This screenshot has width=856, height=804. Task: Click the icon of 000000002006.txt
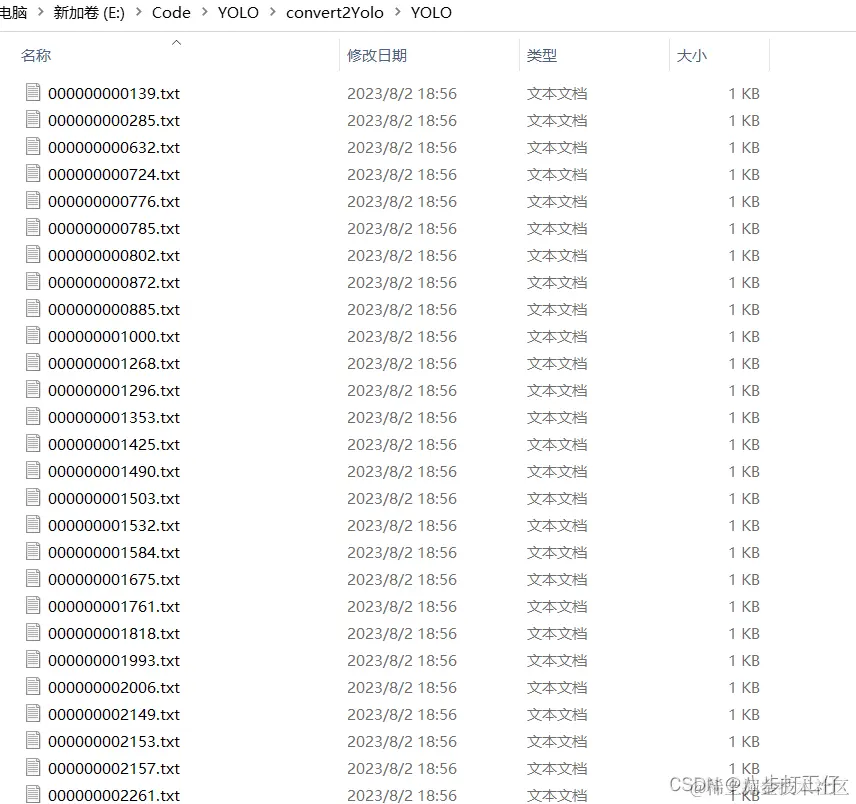33,687
